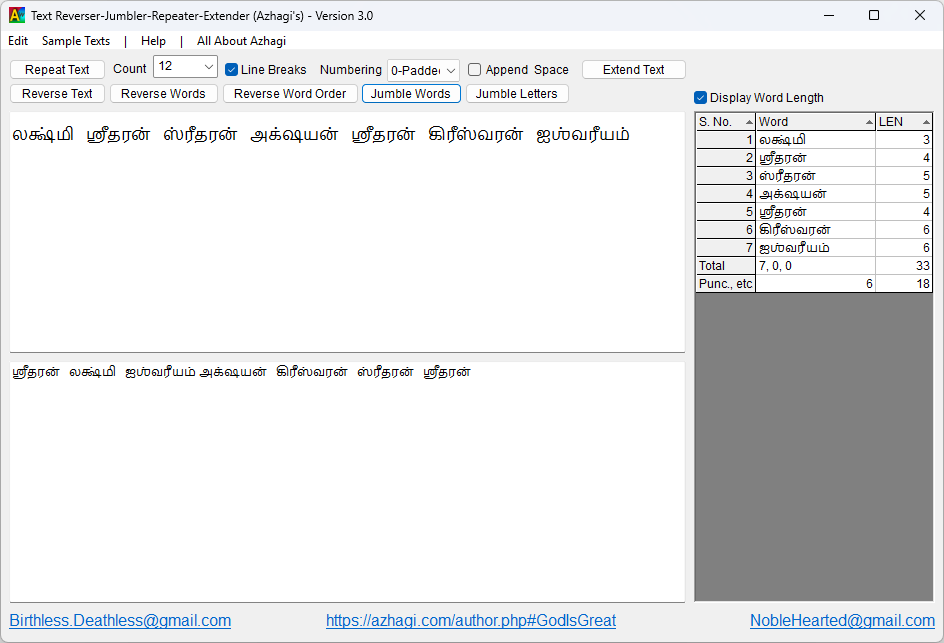The width and height of the screenshot is (944, 643).
Task: Open the Sample Texts menu
Action: coord(76,41)
